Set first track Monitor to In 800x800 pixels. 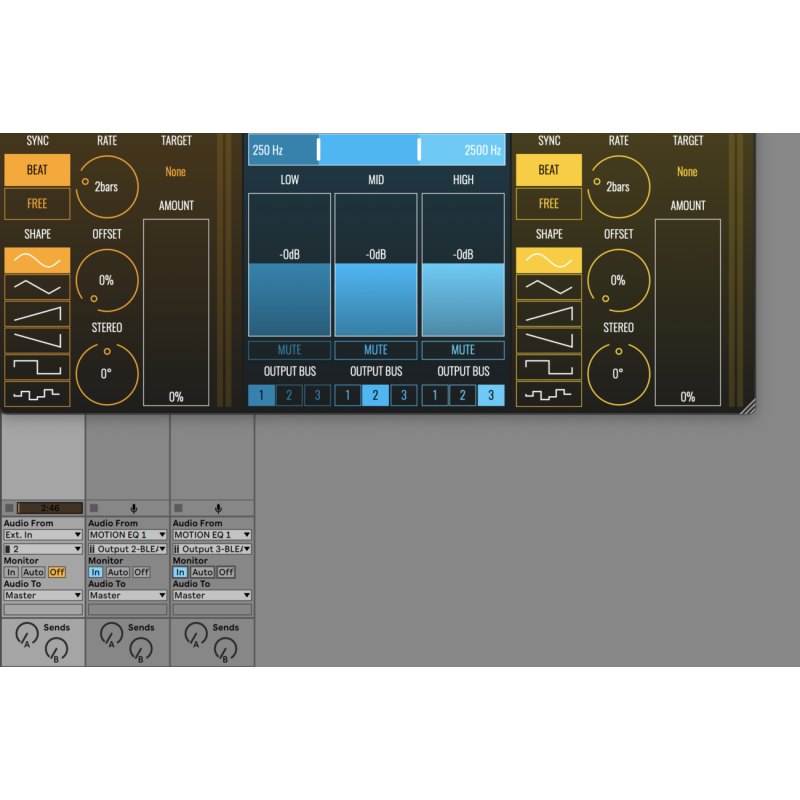pos(11,572)
